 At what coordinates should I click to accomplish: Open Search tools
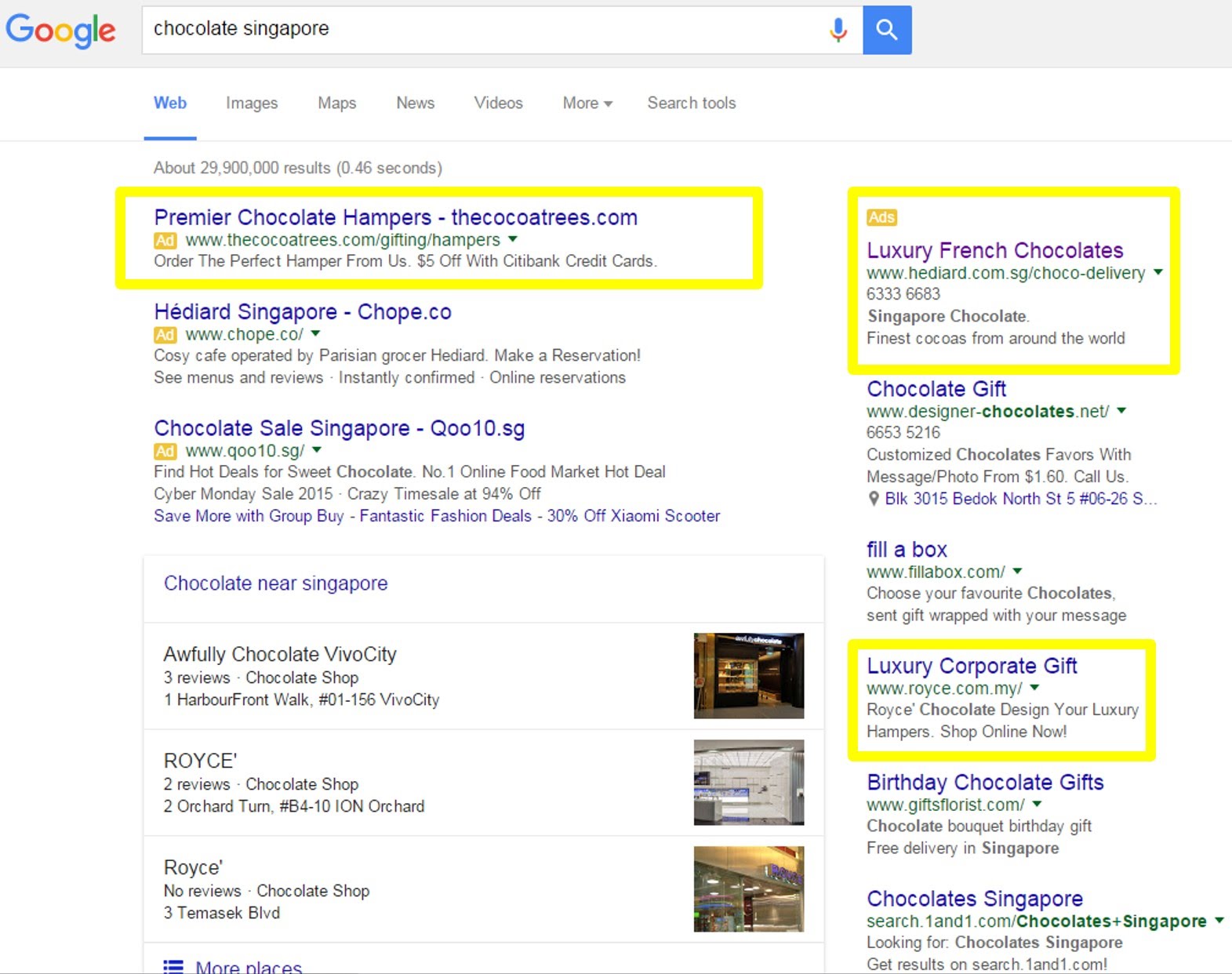tap(692, 103)
